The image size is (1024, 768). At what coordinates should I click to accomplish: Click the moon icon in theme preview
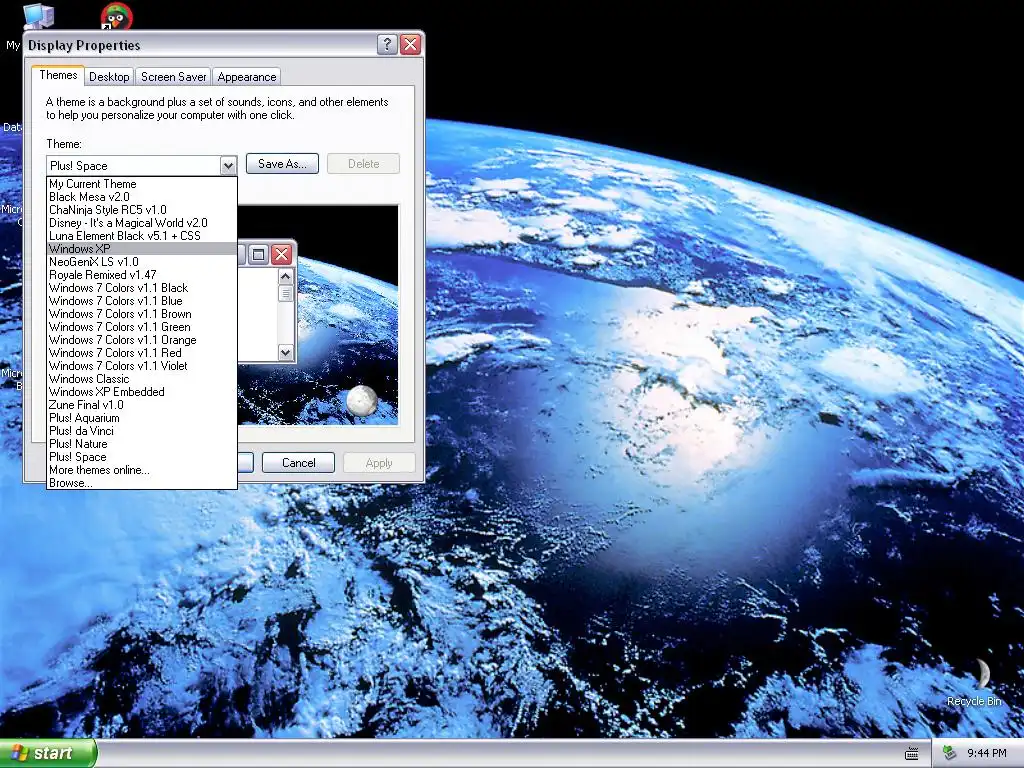[x=361, y=400]
